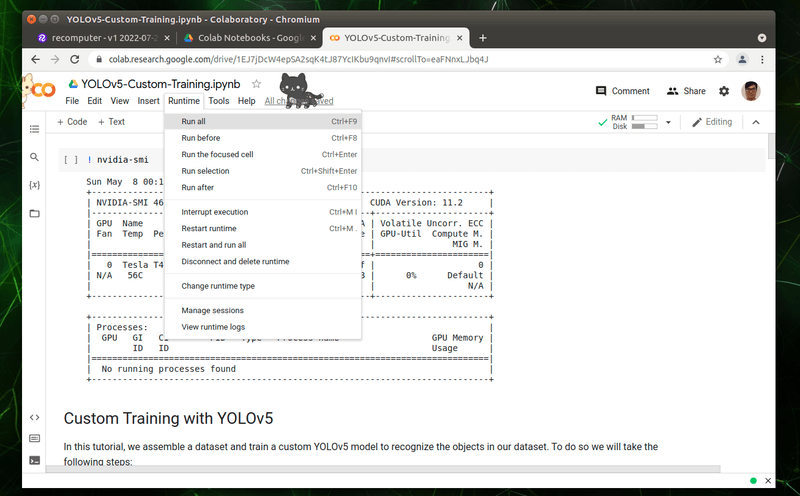Open the search (find and replace) sidebar icon

[34, 157]
